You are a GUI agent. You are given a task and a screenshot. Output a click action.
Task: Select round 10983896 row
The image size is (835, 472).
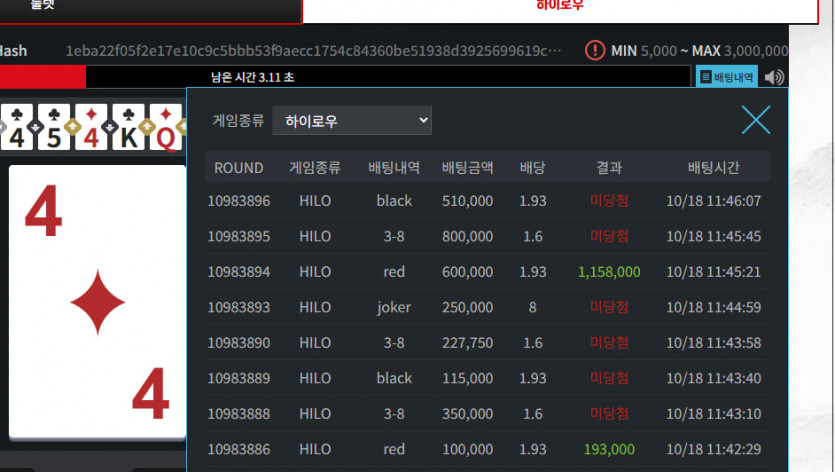click(487, 201)
